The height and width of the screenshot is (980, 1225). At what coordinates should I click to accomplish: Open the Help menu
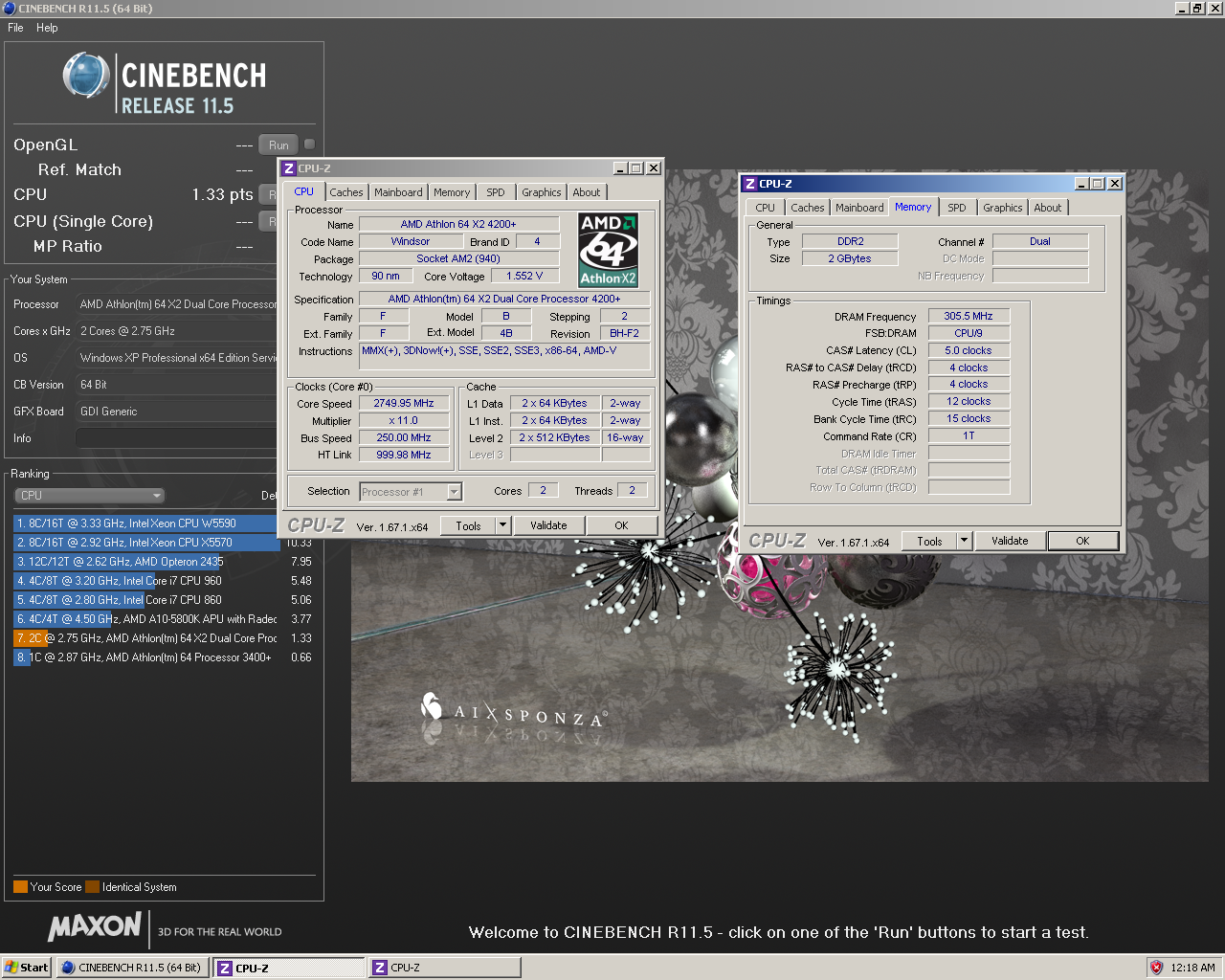click(x=47, y=28)
